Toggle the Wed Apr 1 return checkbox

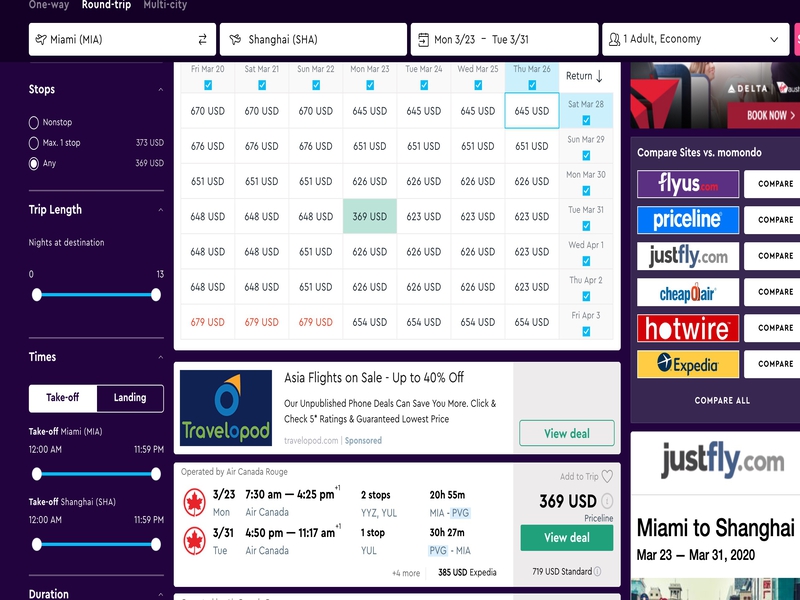[586, 261]
